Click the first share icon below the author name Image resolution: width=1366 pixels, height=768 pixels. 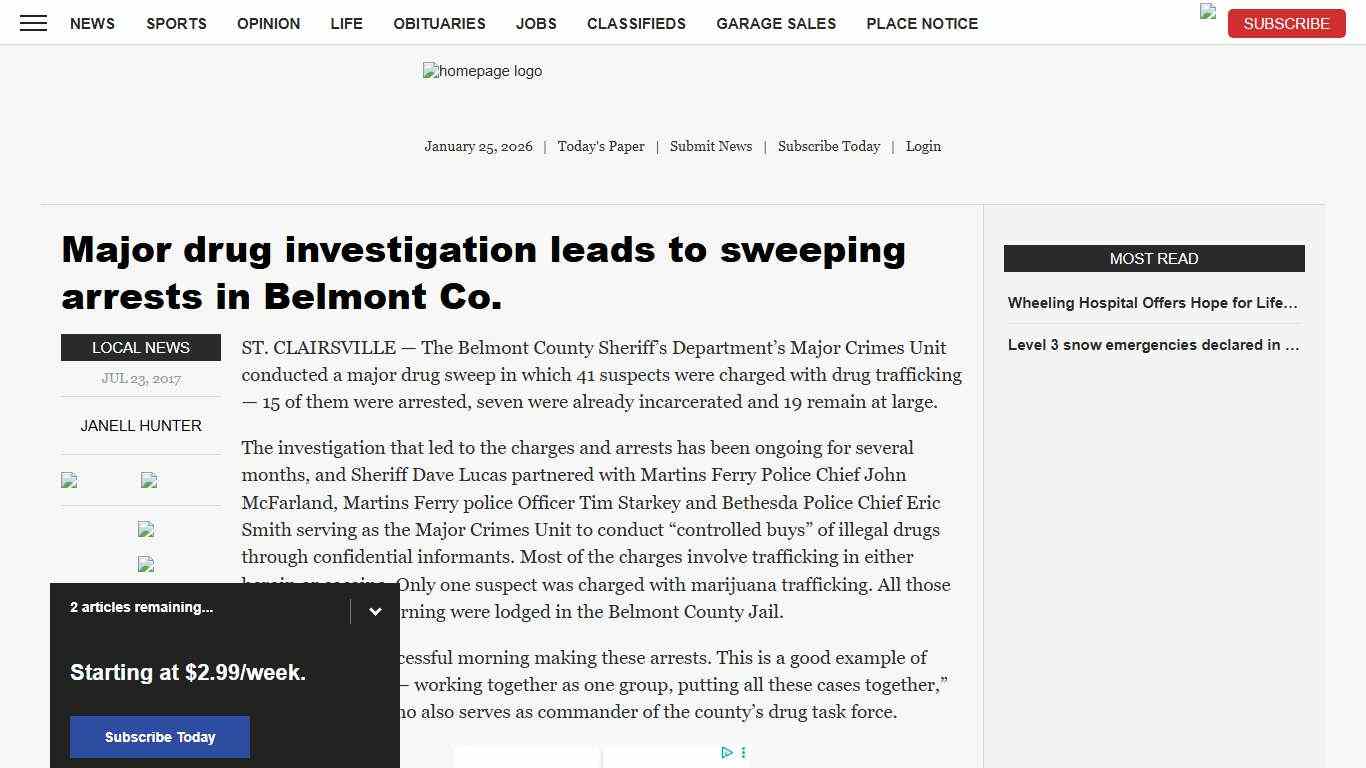68,481
